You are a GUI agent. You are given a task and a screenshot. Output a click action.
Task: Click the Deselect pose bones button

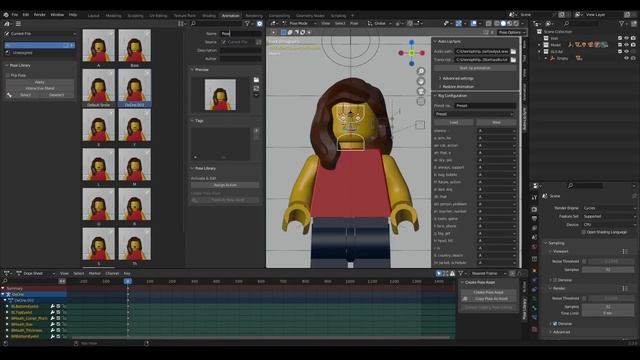56,95
